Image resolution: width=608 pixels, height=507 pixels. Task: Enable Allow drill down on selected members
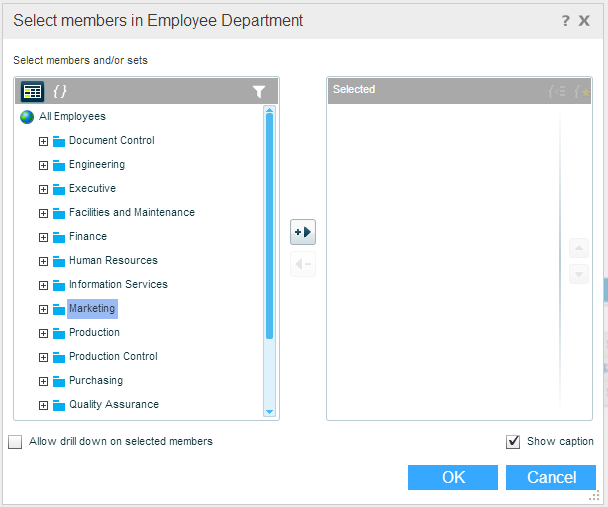point(15,442)
